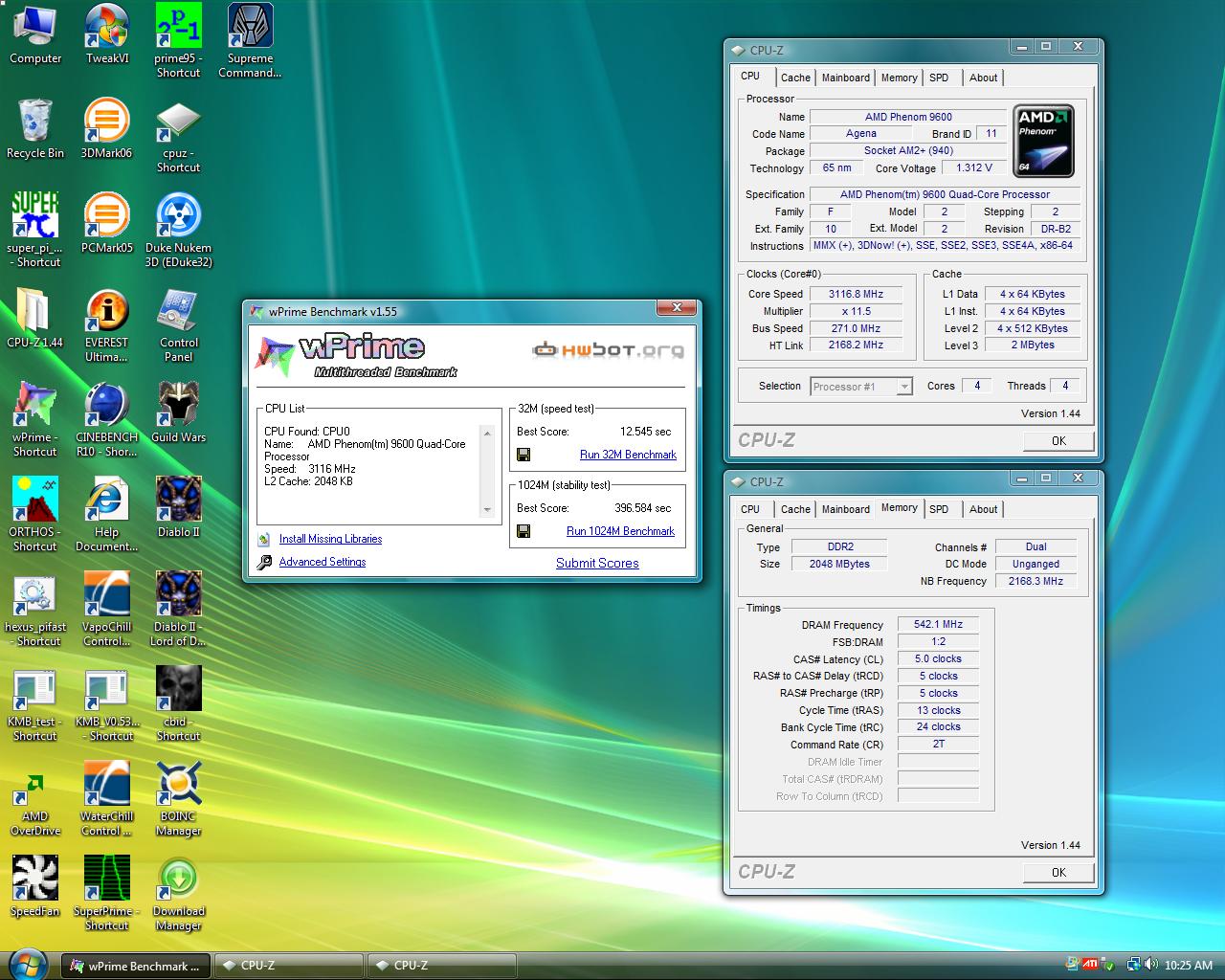Select the second CPU-Z taskbar button

point(441,966)
